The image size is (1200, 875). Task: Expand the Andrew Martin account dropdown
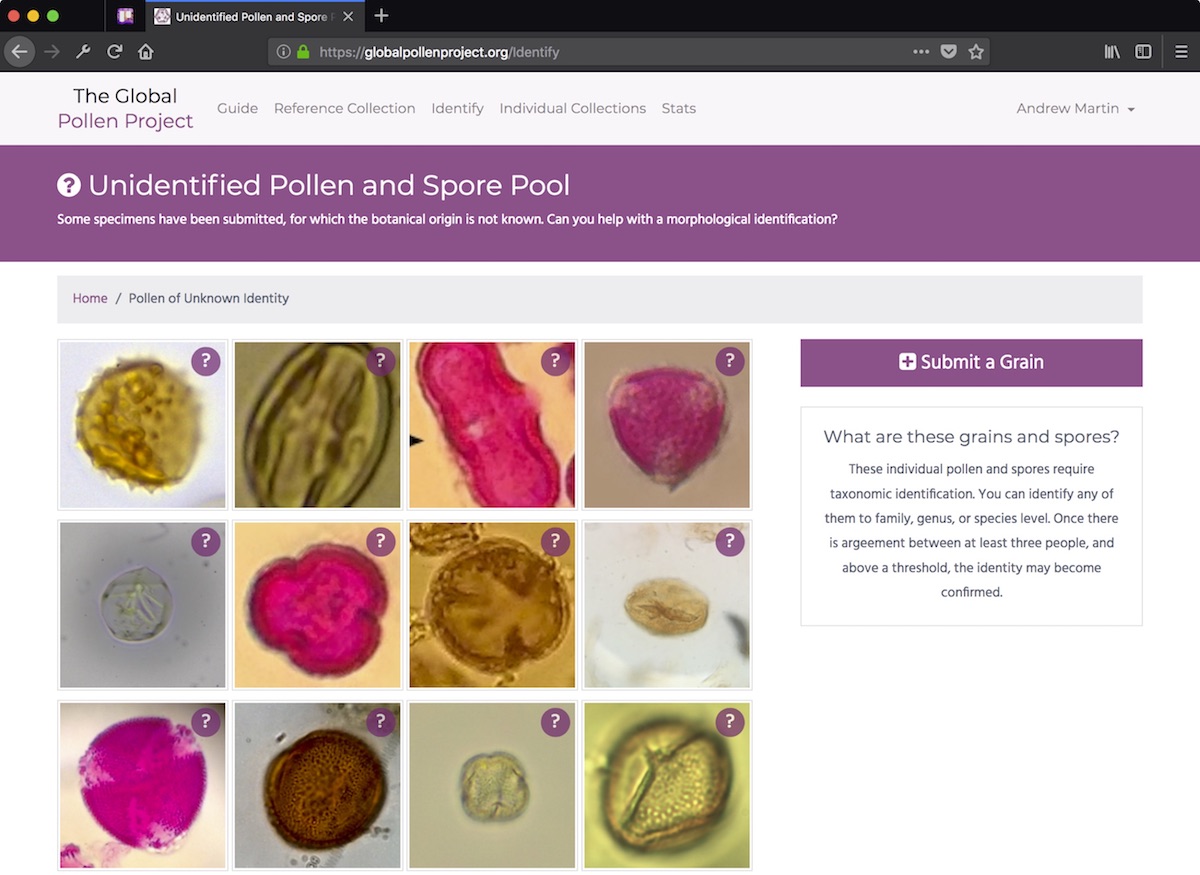point(1076,108)
